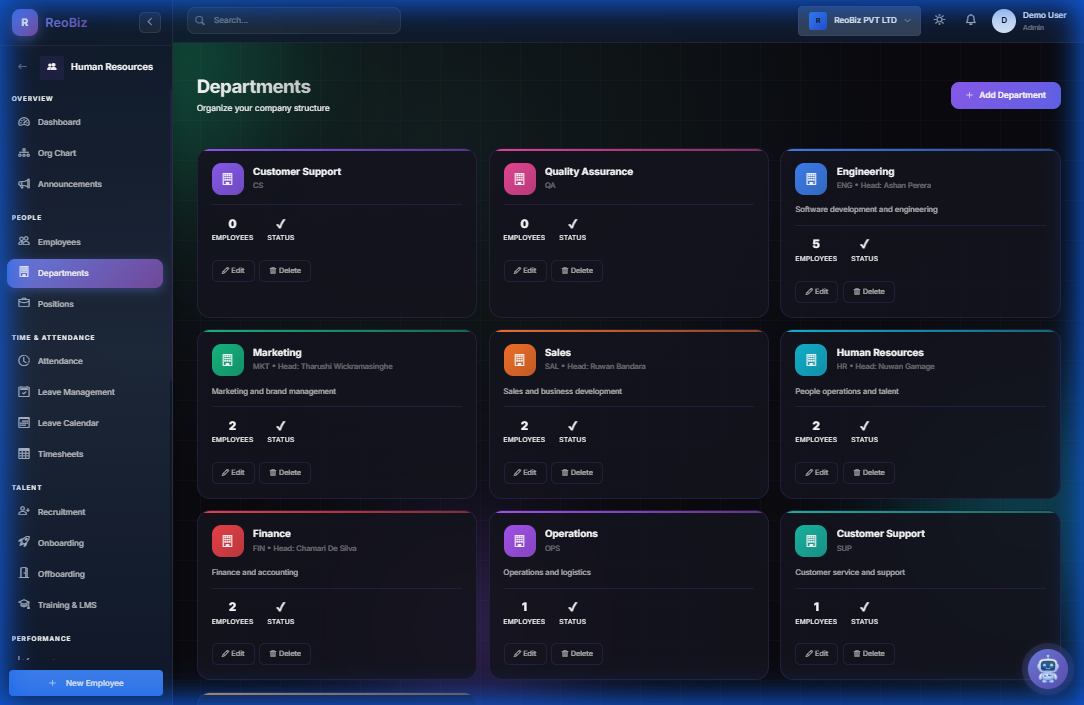Focus the top Search field
Viewport: 1084px width, 705px height.
pyautogui.click(x=294, y=20)
